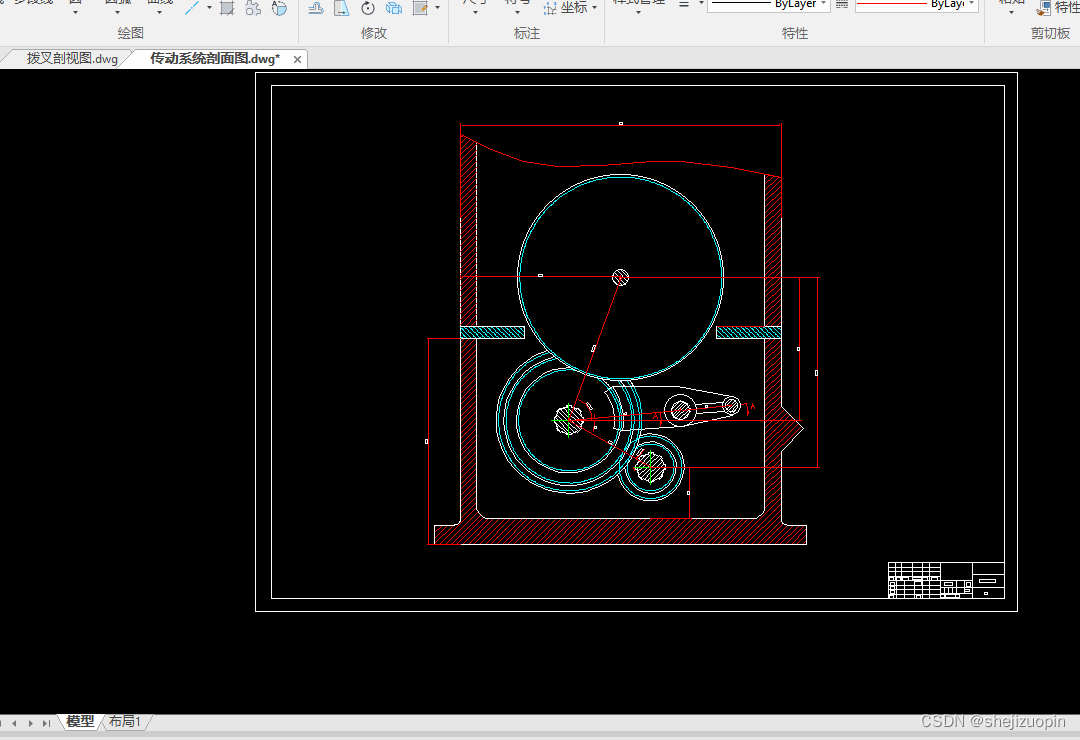Select the stretch tool icon

click(x=342, y=8)
